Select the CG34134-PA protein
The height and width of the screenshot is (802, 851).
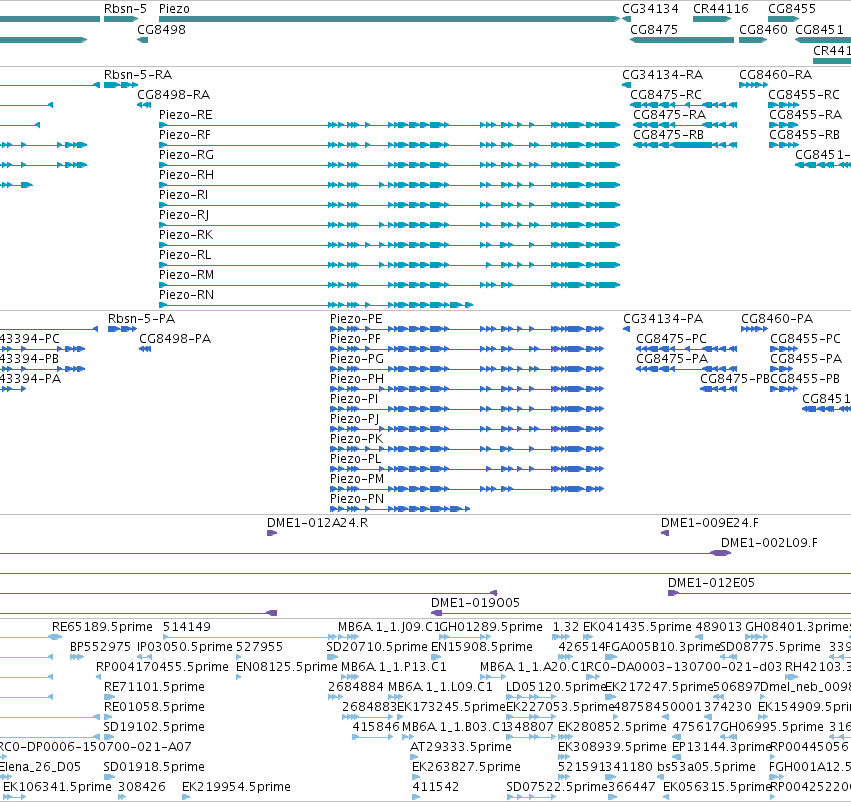click(x=626, y=329)
